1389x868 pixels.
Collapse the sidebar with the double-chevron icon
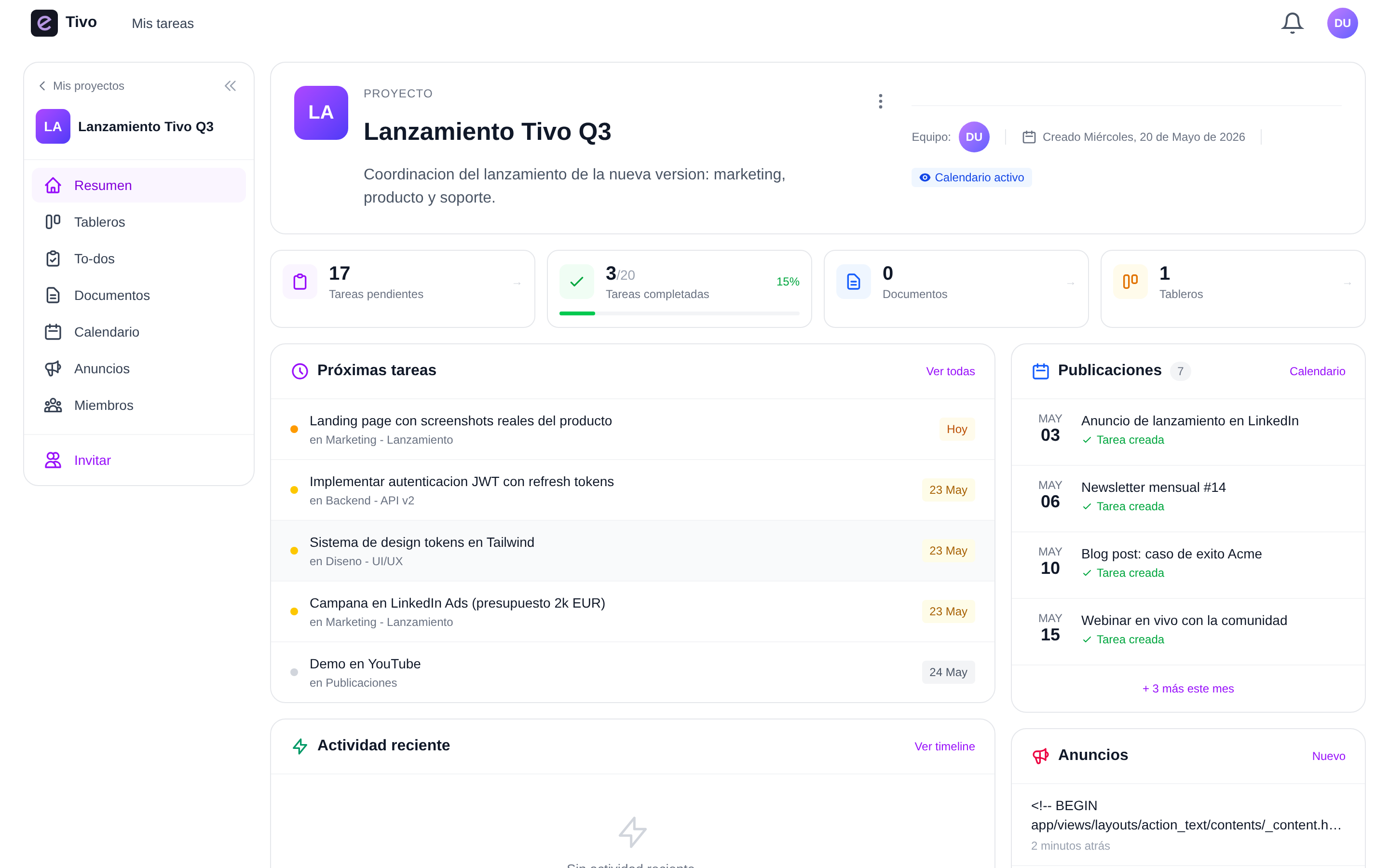230,86
